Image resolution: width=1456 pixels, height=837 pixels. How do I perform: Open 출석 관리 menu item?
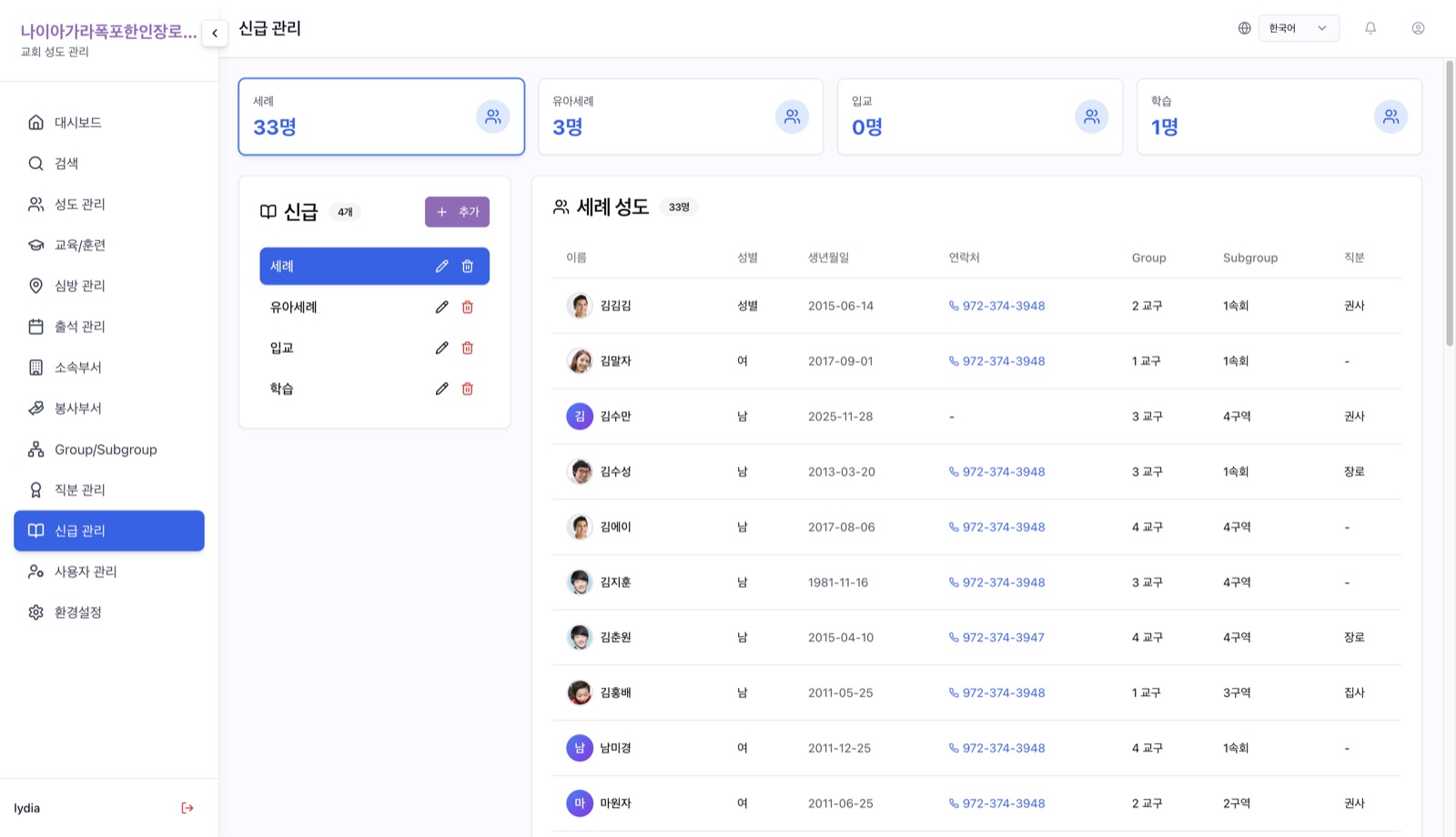tap(109, 327)
